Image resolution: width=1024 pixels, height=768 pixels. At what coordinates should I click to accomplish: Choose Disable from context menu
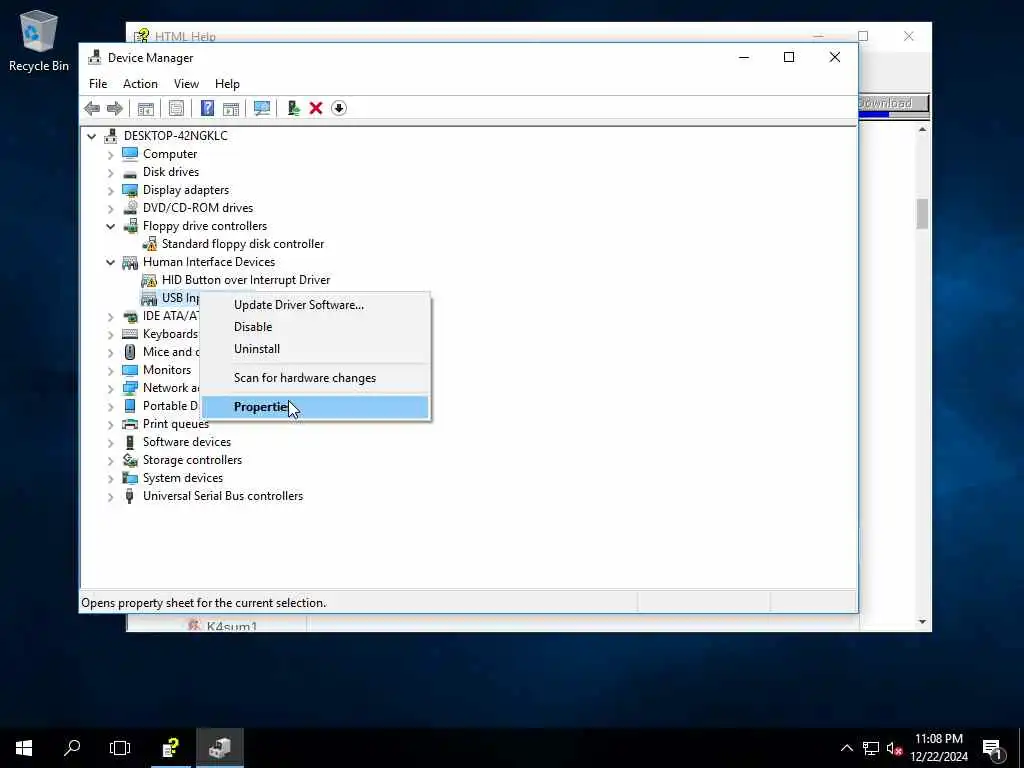(315, 327)
